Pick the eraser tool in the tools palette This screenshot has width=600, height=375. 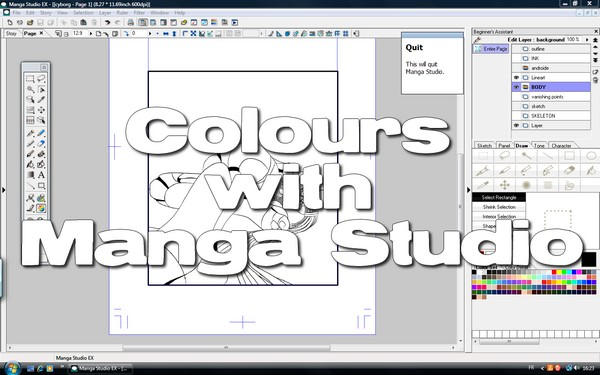(41, 143)
